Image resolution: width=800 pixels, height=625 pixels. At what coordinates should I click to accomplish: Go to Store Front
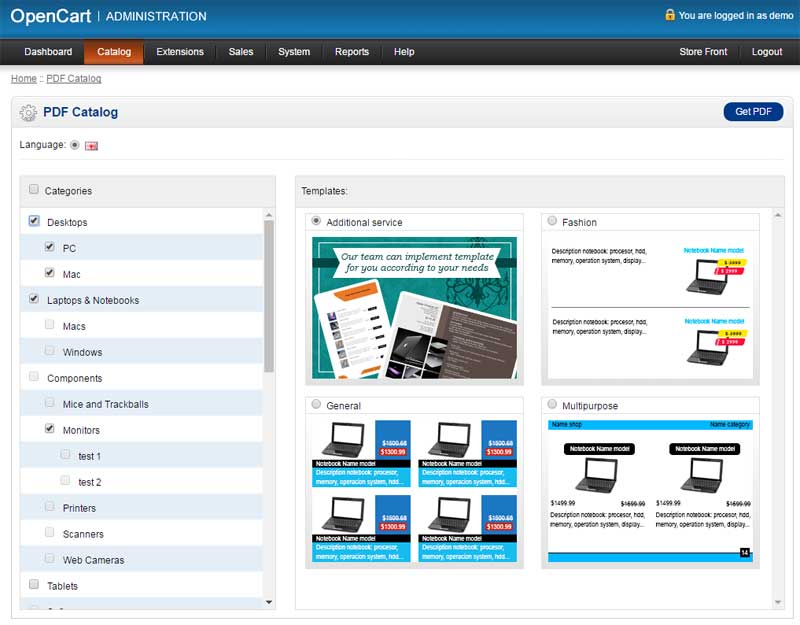tap(703, 52)
